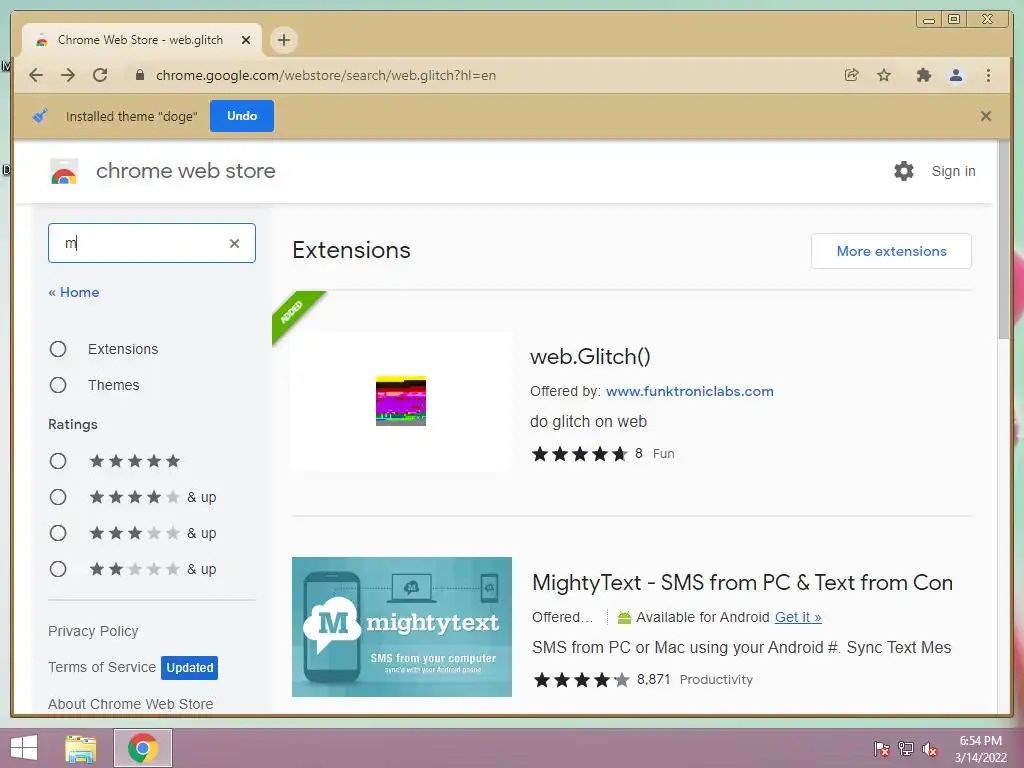The height and width of the screenshot is (768, 1024).
Task: Click the theme paintbrush icon in infobar
Action: [x=40, y=116]
